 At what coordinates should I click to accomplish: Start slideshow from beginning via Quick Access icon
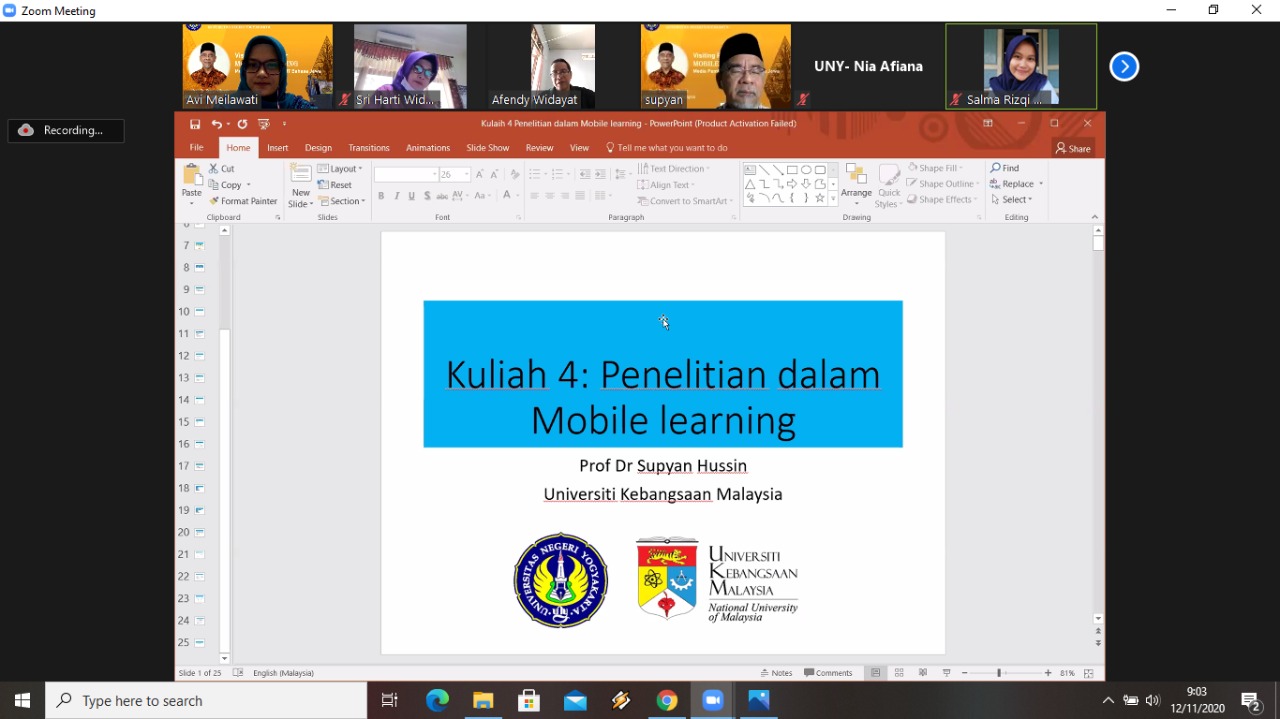(264, 124)
